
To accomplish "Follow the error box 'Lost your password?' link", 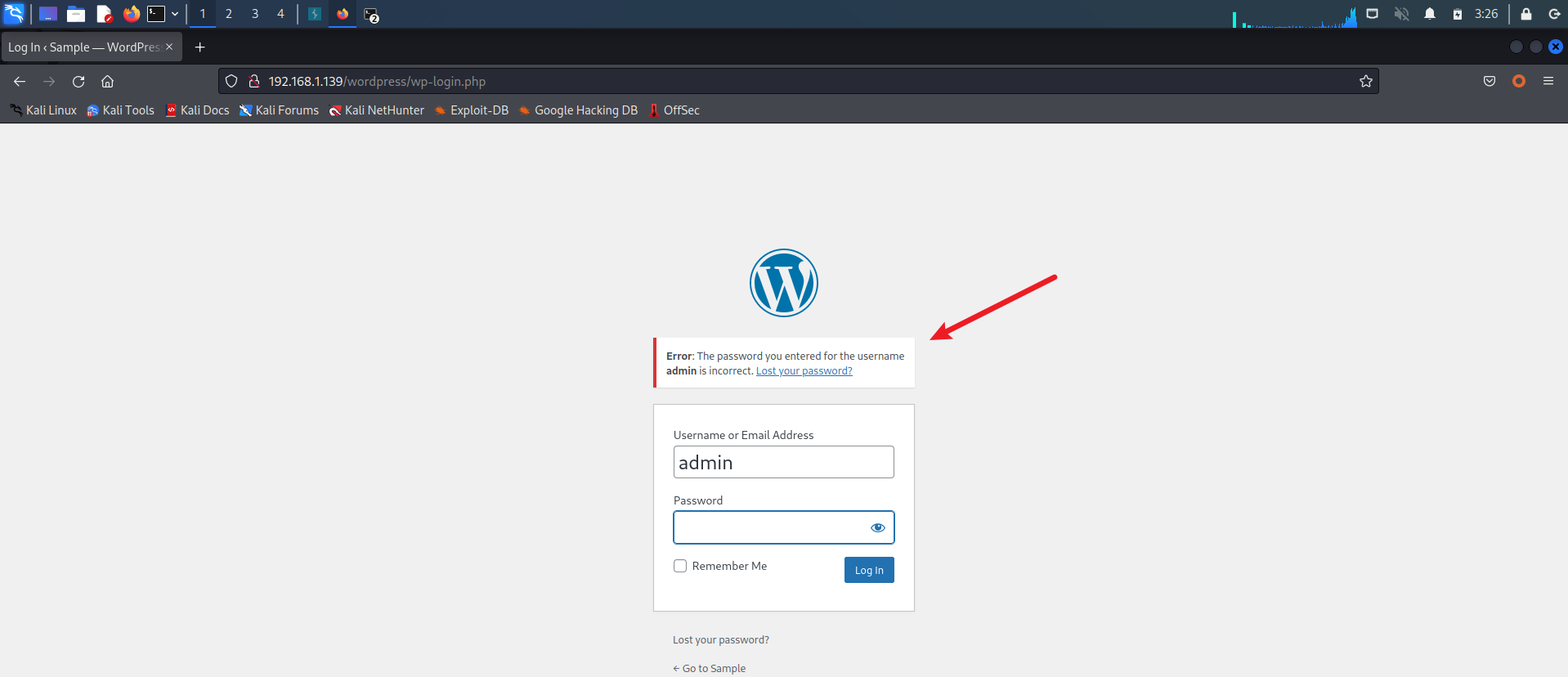I will point(804,371).
